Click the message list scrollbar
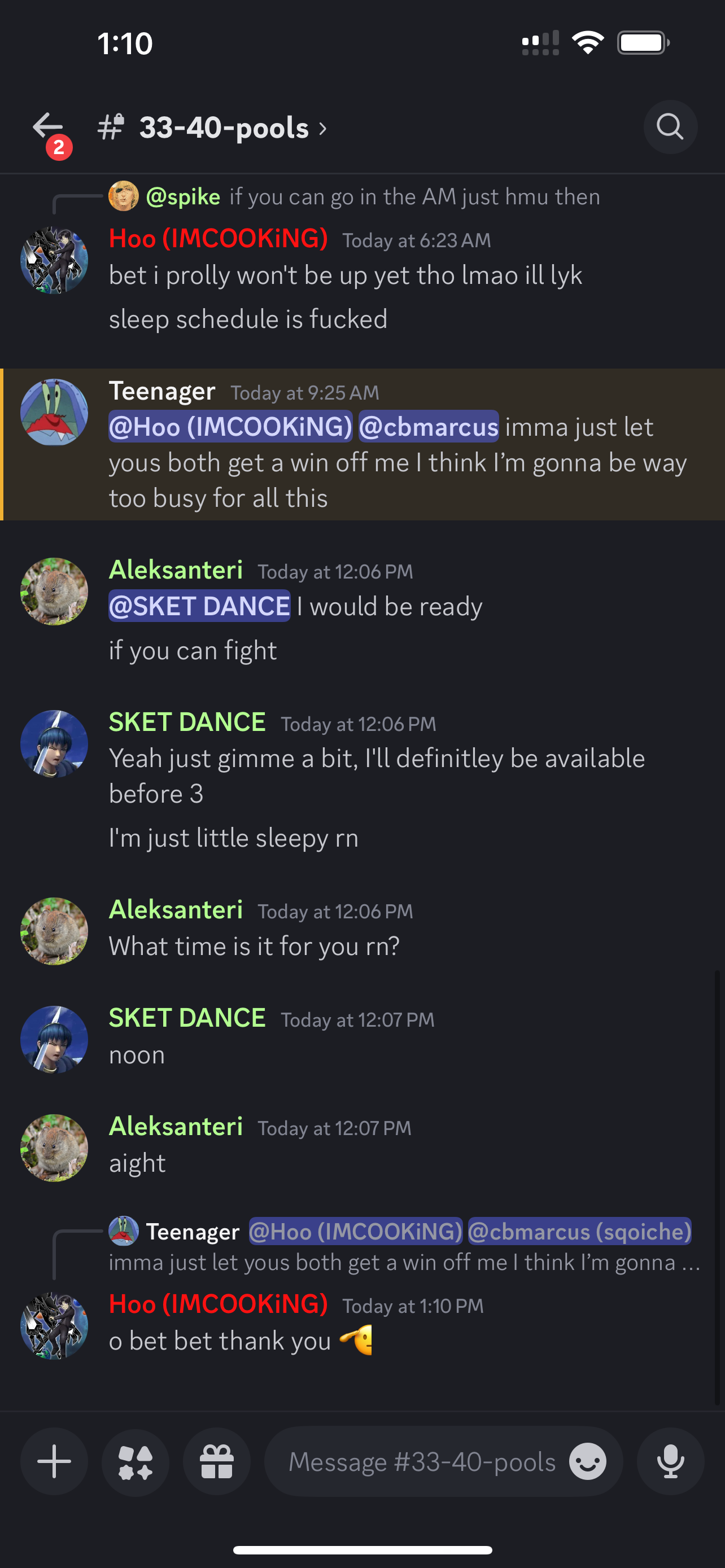725x1568 pixels. (718, 1187)
